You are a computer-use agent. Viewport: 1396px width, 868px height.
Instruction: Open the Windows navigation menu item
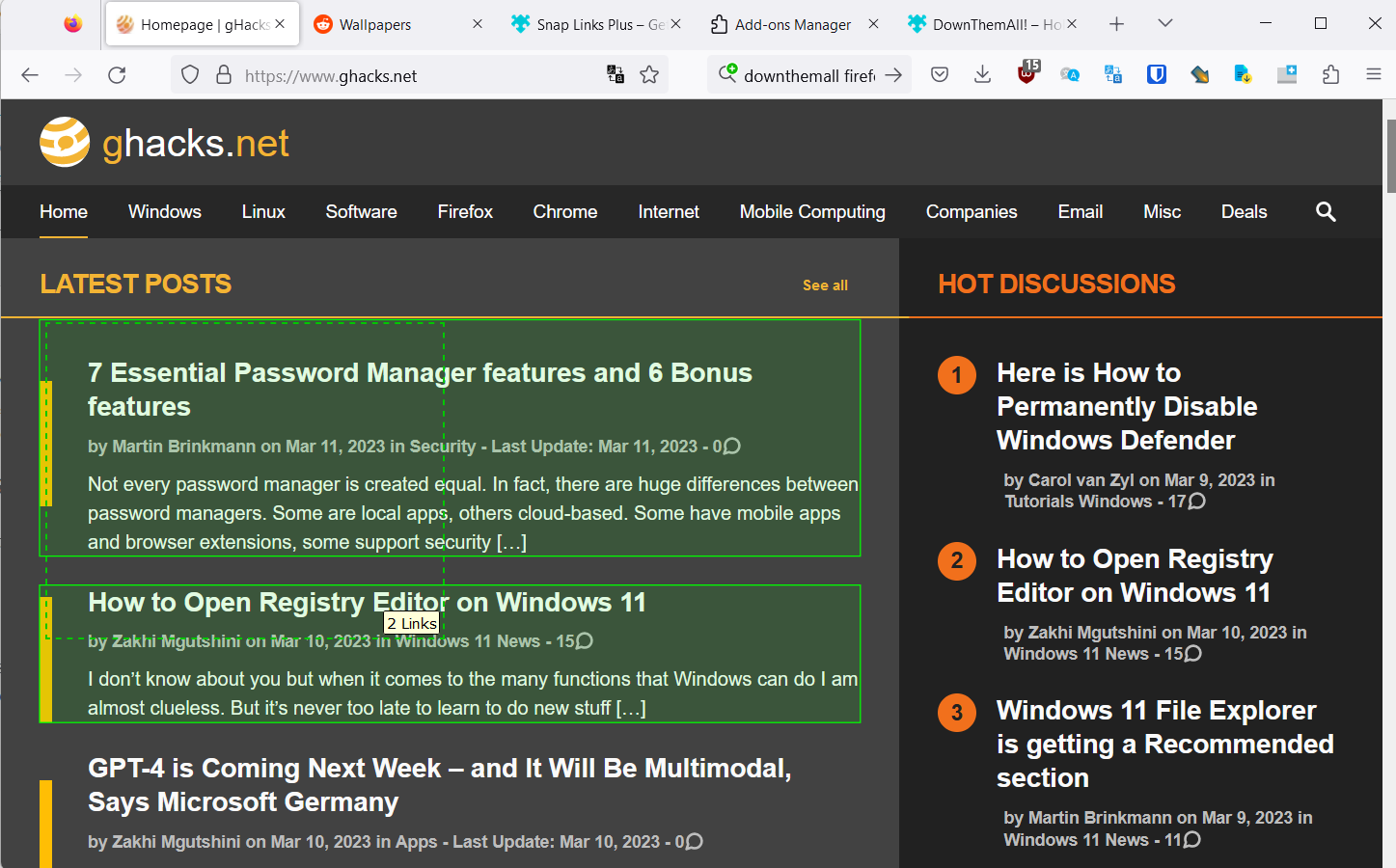point(164,212)
